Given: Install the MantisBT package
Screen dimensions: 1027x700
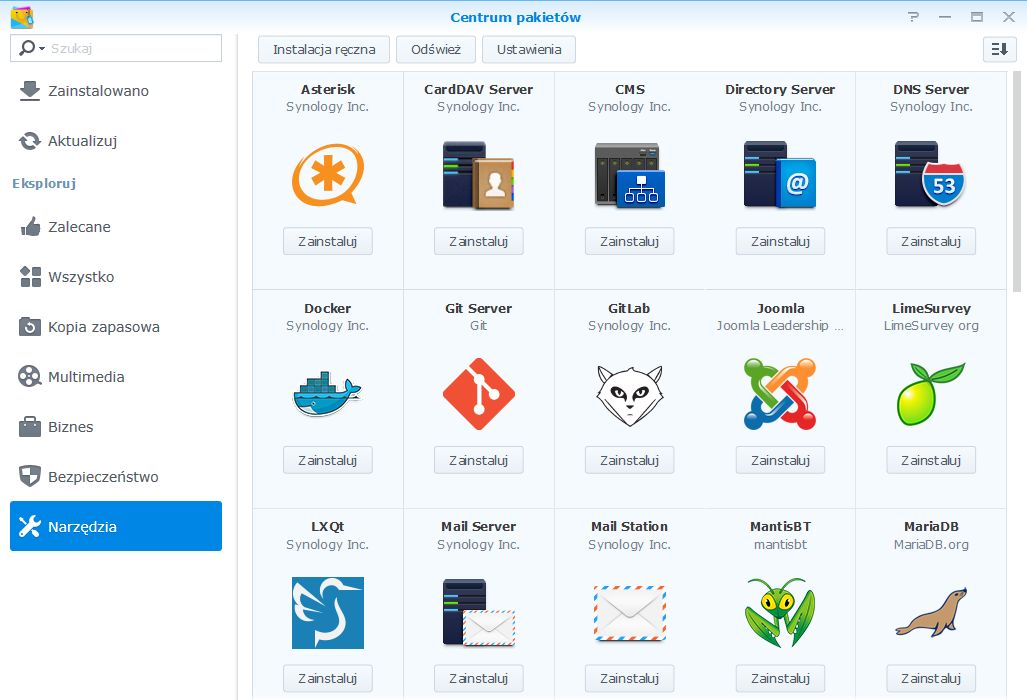Looking at the screenshot, I should (x=780, y=678).
